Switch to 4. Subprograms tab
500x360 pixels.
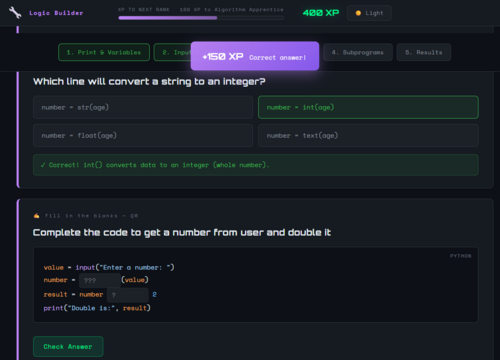pos(358,52)
